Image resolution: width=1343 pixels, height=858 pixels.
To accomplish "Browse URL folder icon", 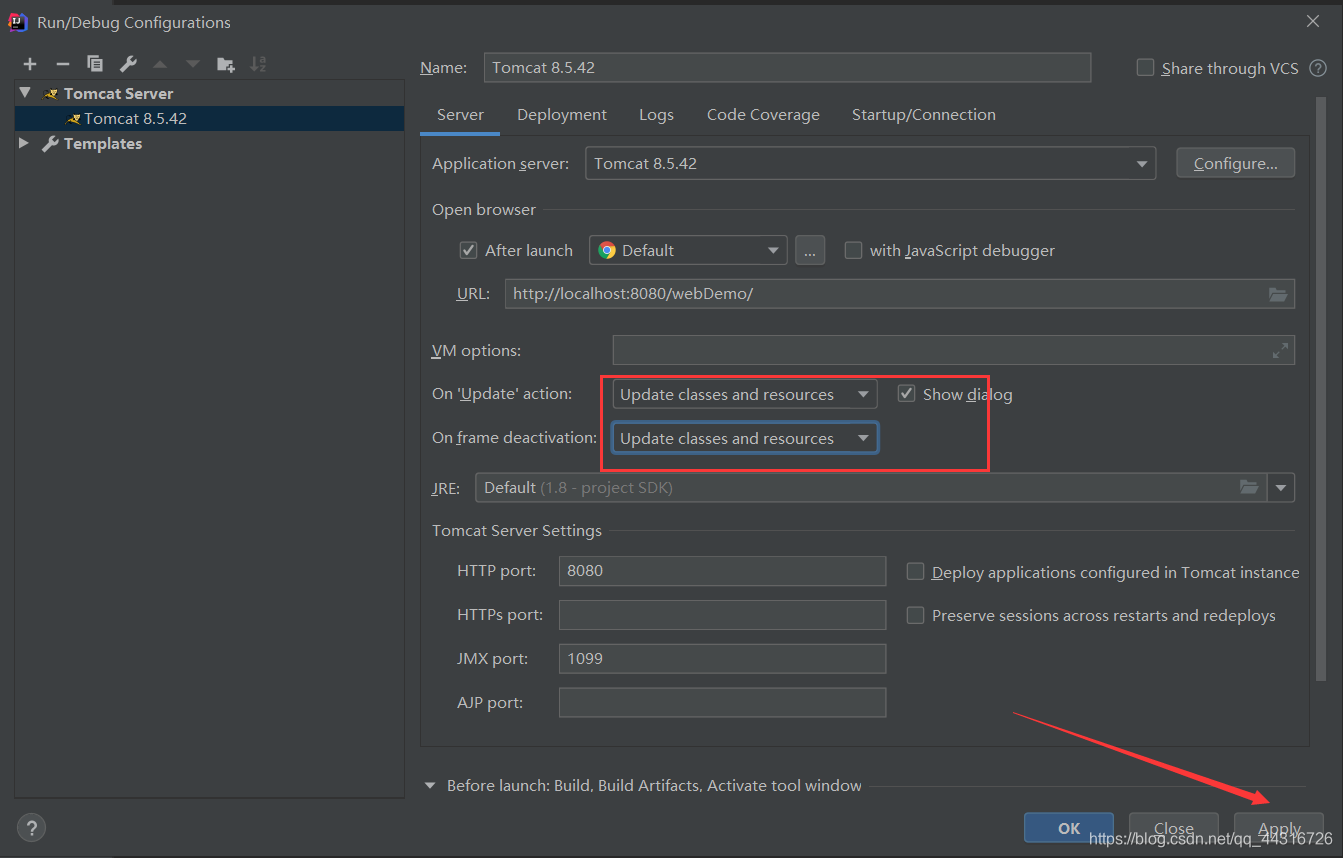I will 1277,294.
